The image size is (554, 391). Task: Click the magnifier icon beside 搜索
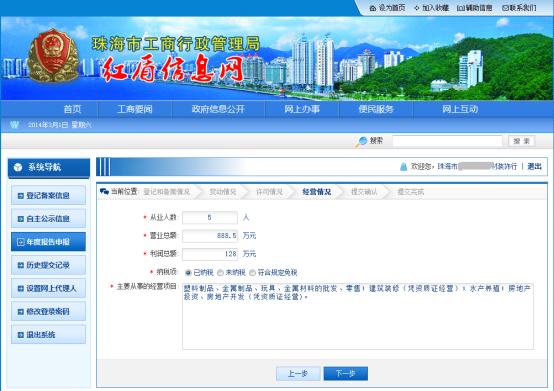361,142
